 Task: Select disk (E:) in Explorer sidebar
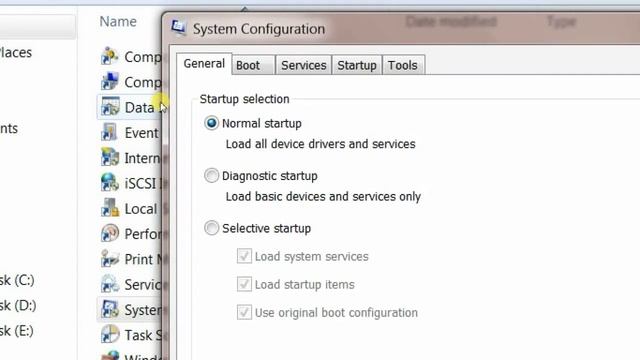[16, 331]
